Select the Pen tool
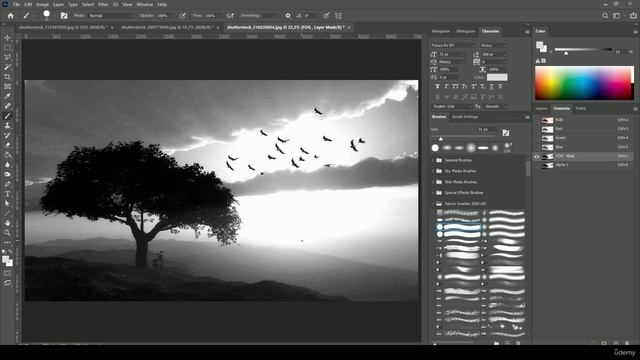The width and height of the screenshot is (640, 360). [7, 184]
